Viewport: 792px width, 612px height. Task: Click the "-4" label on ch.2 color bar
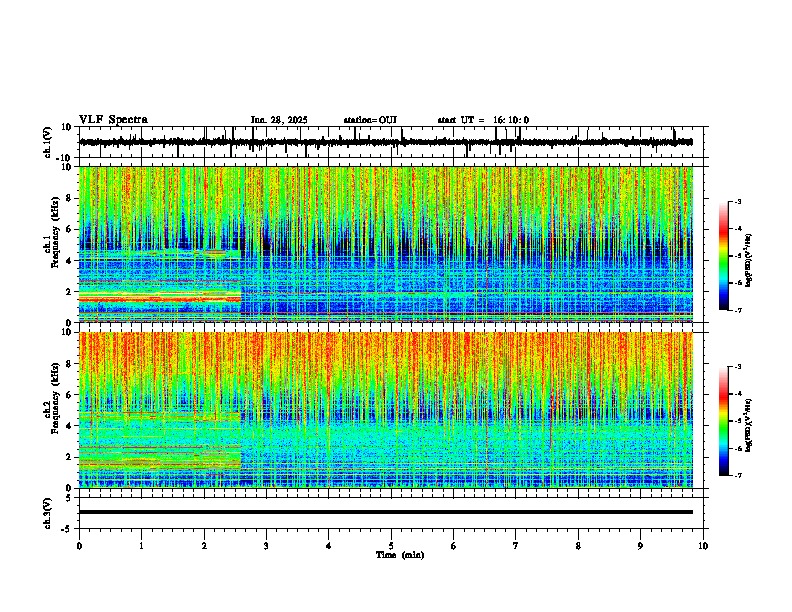click(738, 394)
